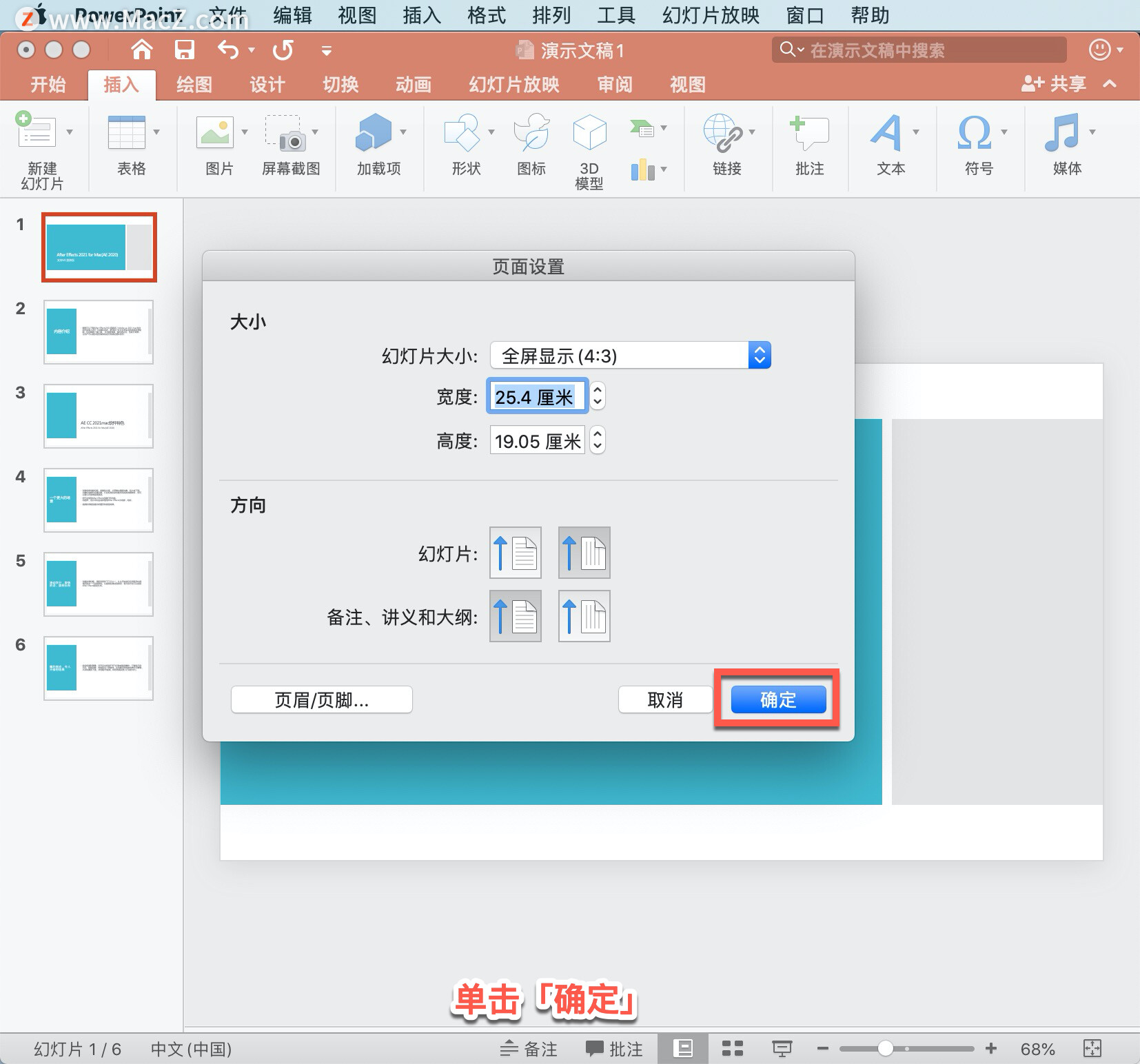Click the 高度 stepper arrows
Screen dimensions: 1140x1064
point(598,440)
